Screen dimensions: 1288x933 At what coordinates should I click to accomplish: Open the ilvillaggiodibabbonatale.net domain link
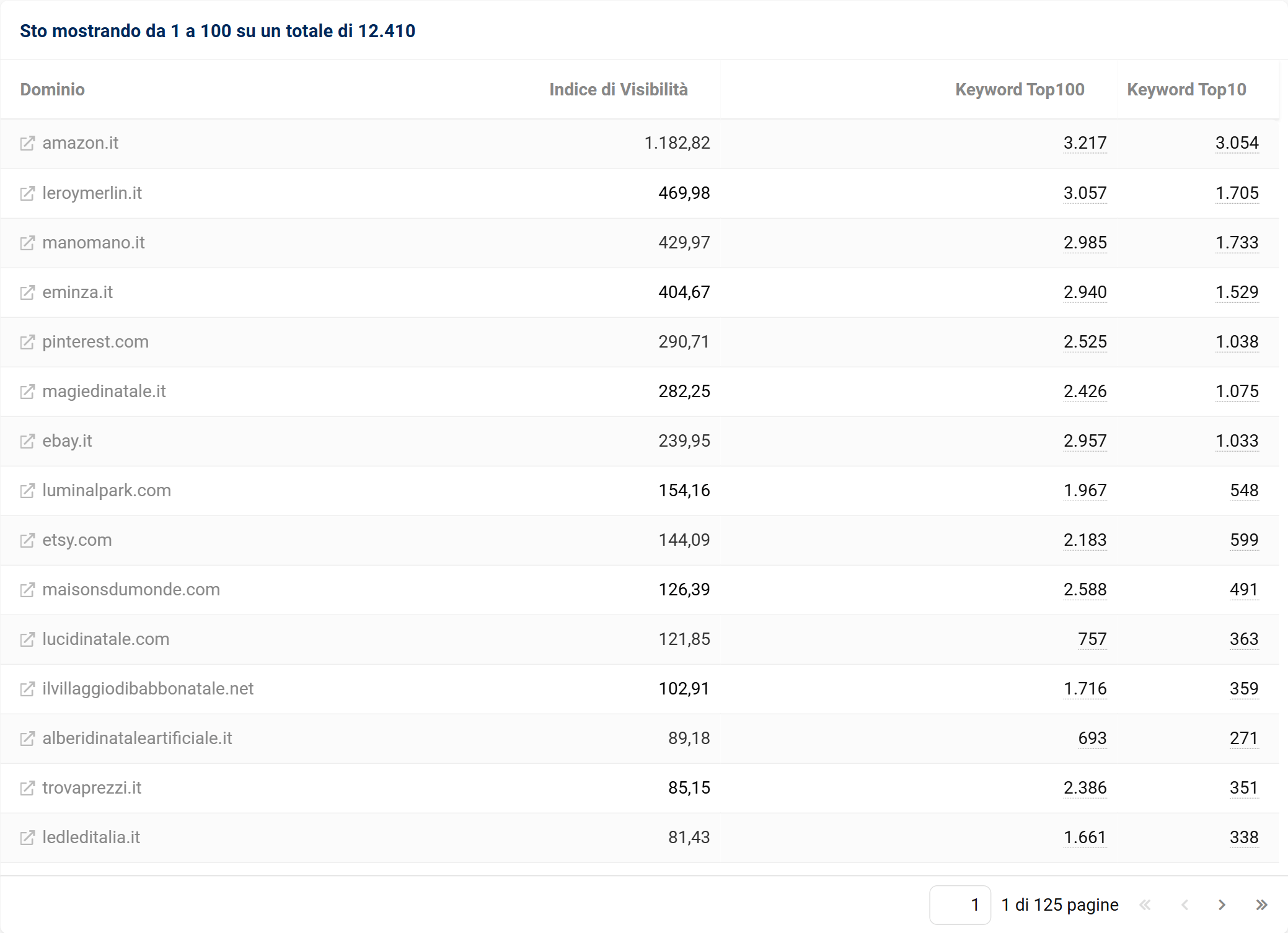(x=148, y=689)
